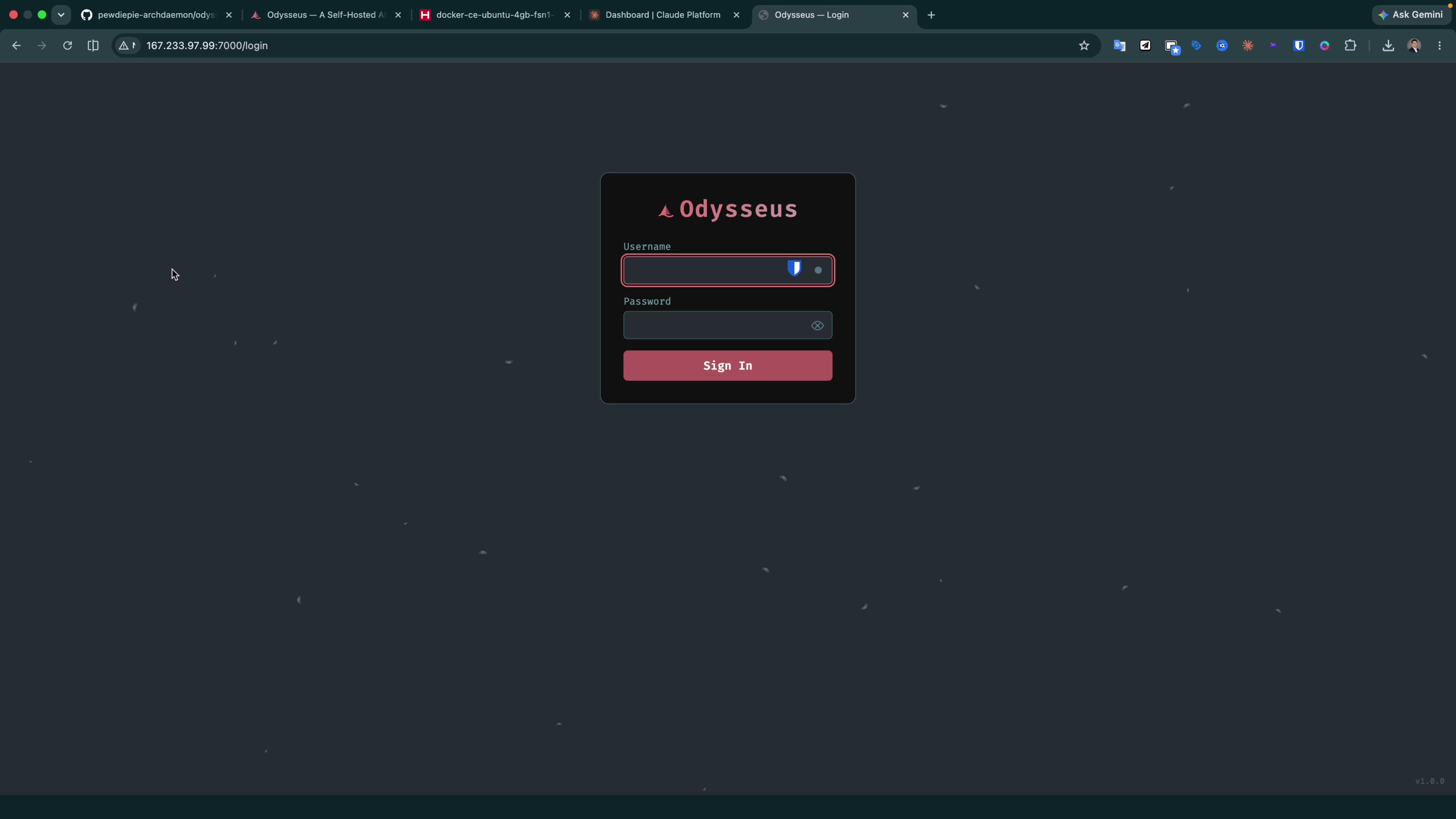Open Bitwarden autofill icon in Username field
This screenshot has width=1456, height=819.
click(x=794, y=268)
